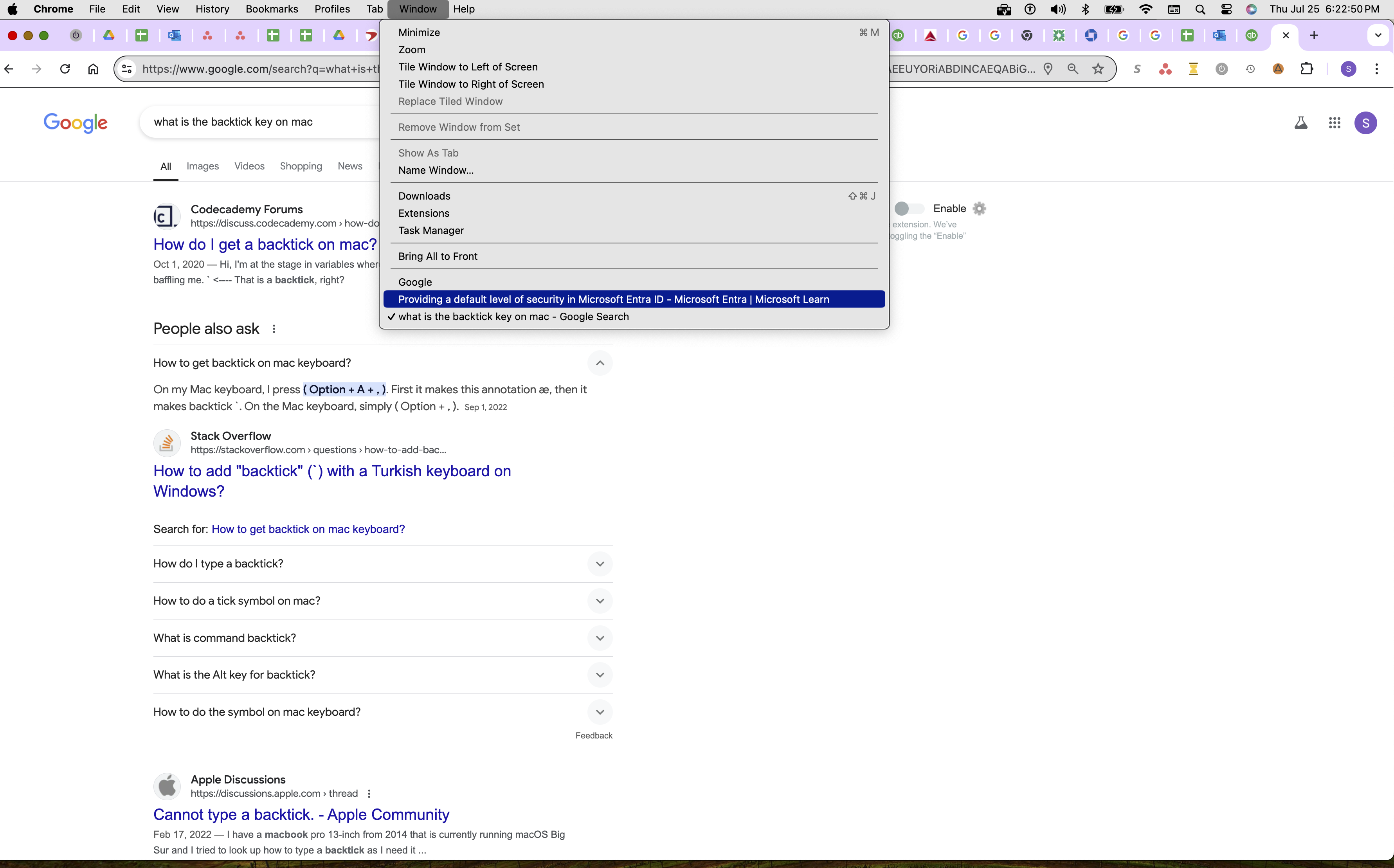This screenshot has height=868, width=1394.
Task: Switch to Images search tab
Action: (202, 166)
